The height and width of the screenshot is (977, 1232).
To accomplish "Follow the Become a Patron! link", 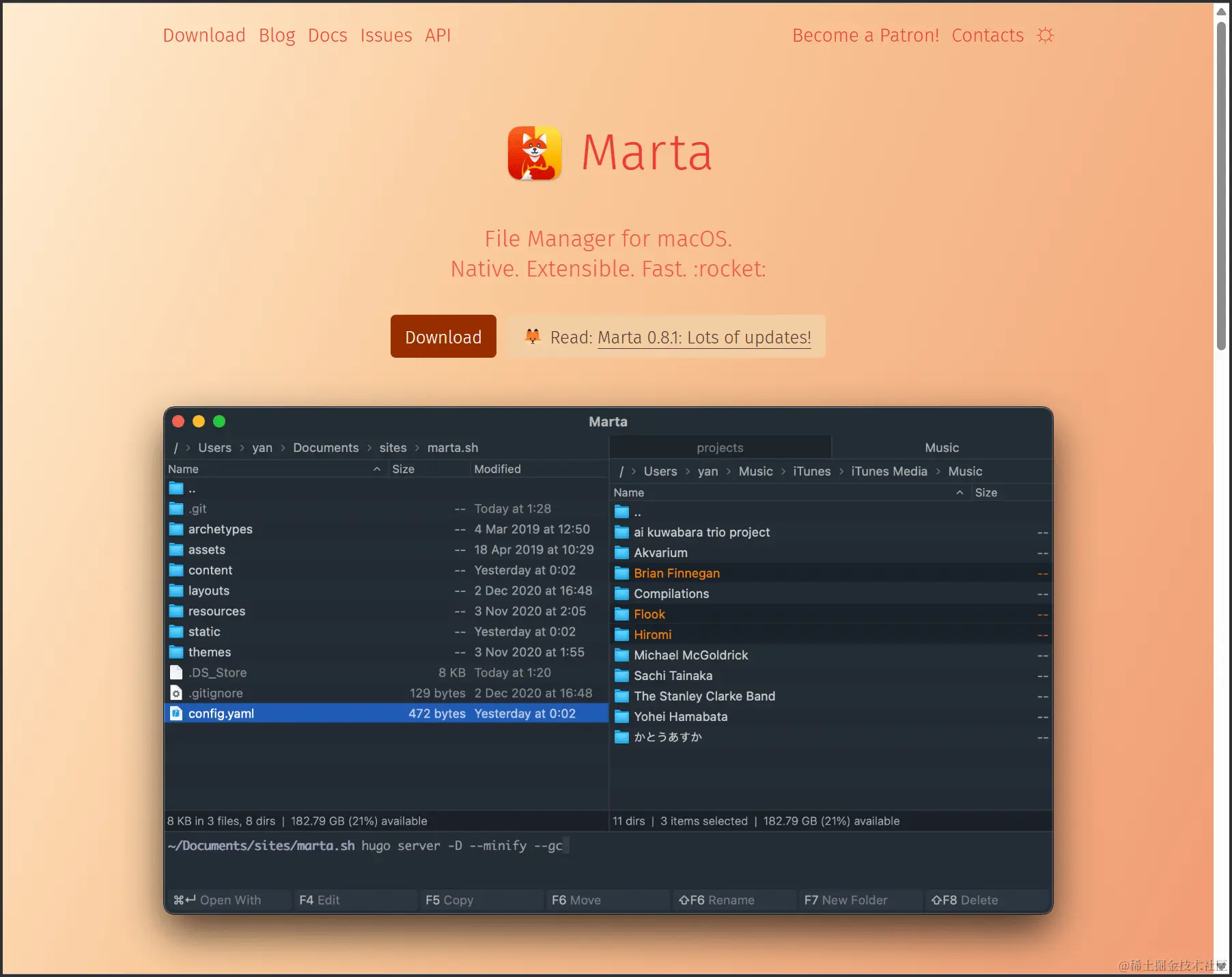I will pos(866,36).
